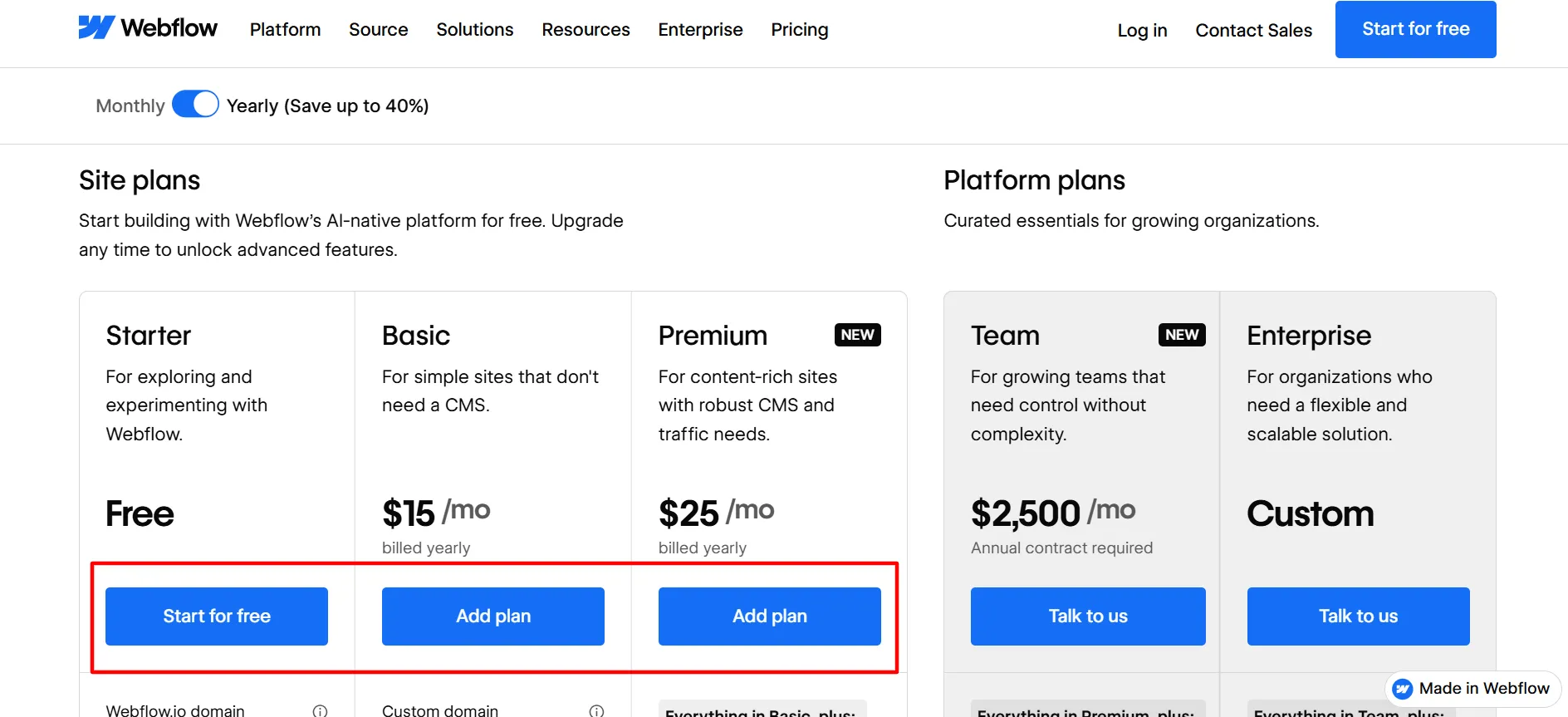The width and height of the screenshot is (1568, 717).
Task: Click the Made in Webflow badge
Action: [1472, 689]
